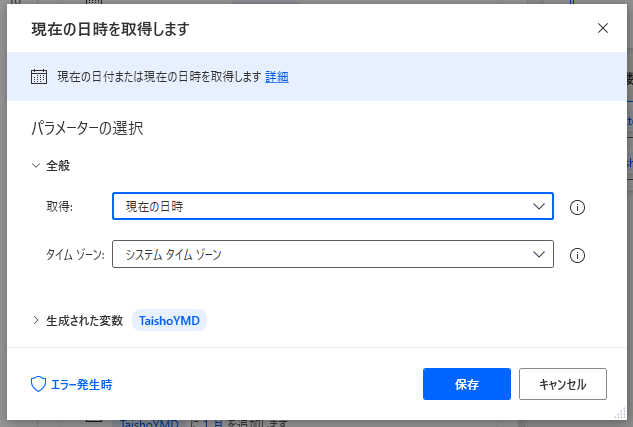Screen dimensions: 633x427
Task: Click the info icon beside タイム ゾーン field
Action: [x=576, y=255]
